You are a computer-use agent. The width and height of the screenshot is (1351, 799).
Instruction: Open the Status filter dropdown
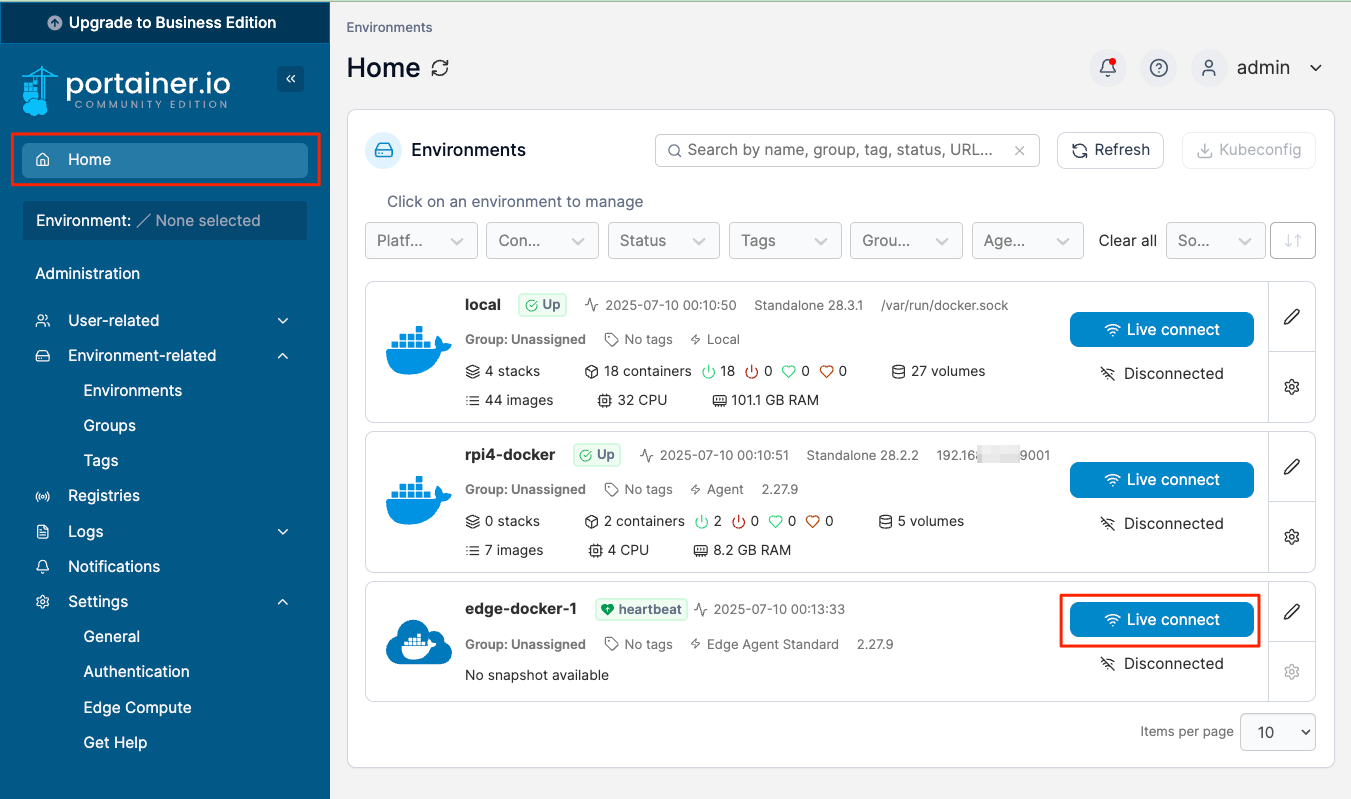point(664,241)
